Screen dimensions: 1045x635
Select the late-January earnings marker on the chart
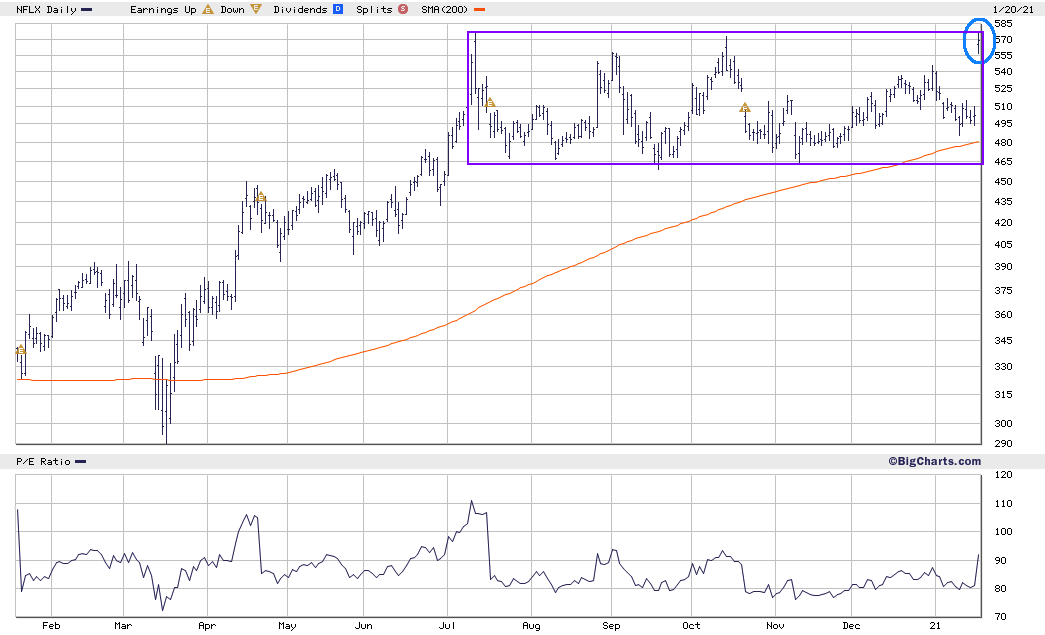21,350
